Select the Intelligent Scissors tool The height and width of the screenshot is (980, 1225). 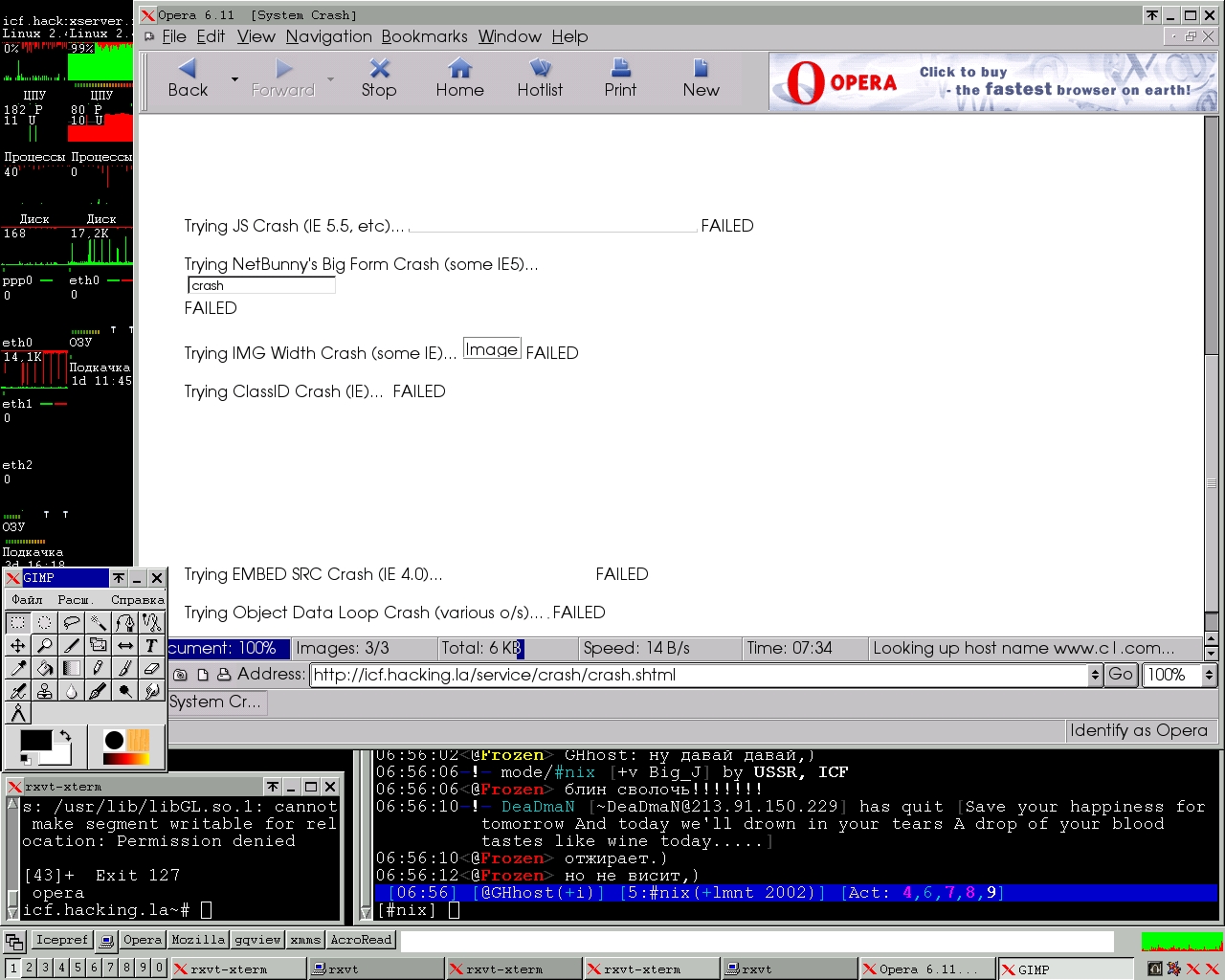151,622
